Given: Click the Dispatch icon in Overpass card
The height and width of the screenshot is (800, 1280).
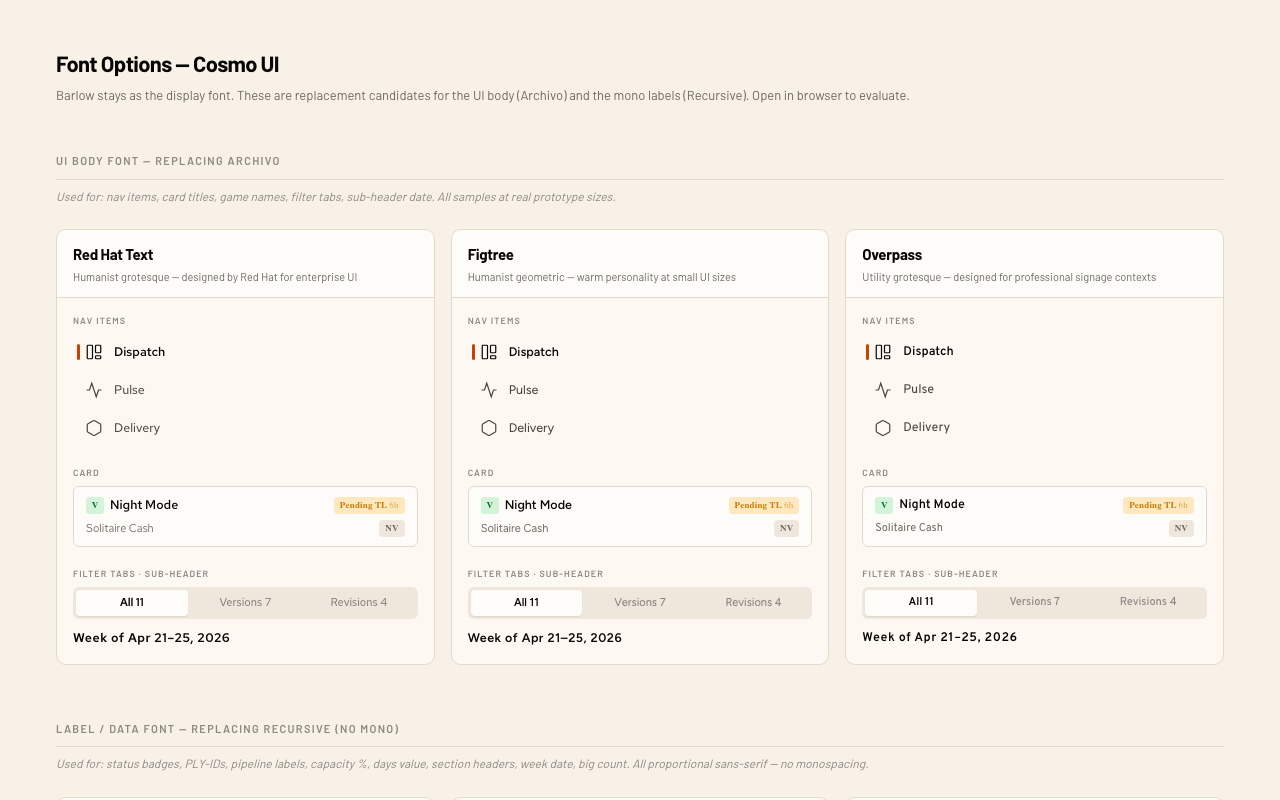Looking at the screenshot, I should point(883,351).
